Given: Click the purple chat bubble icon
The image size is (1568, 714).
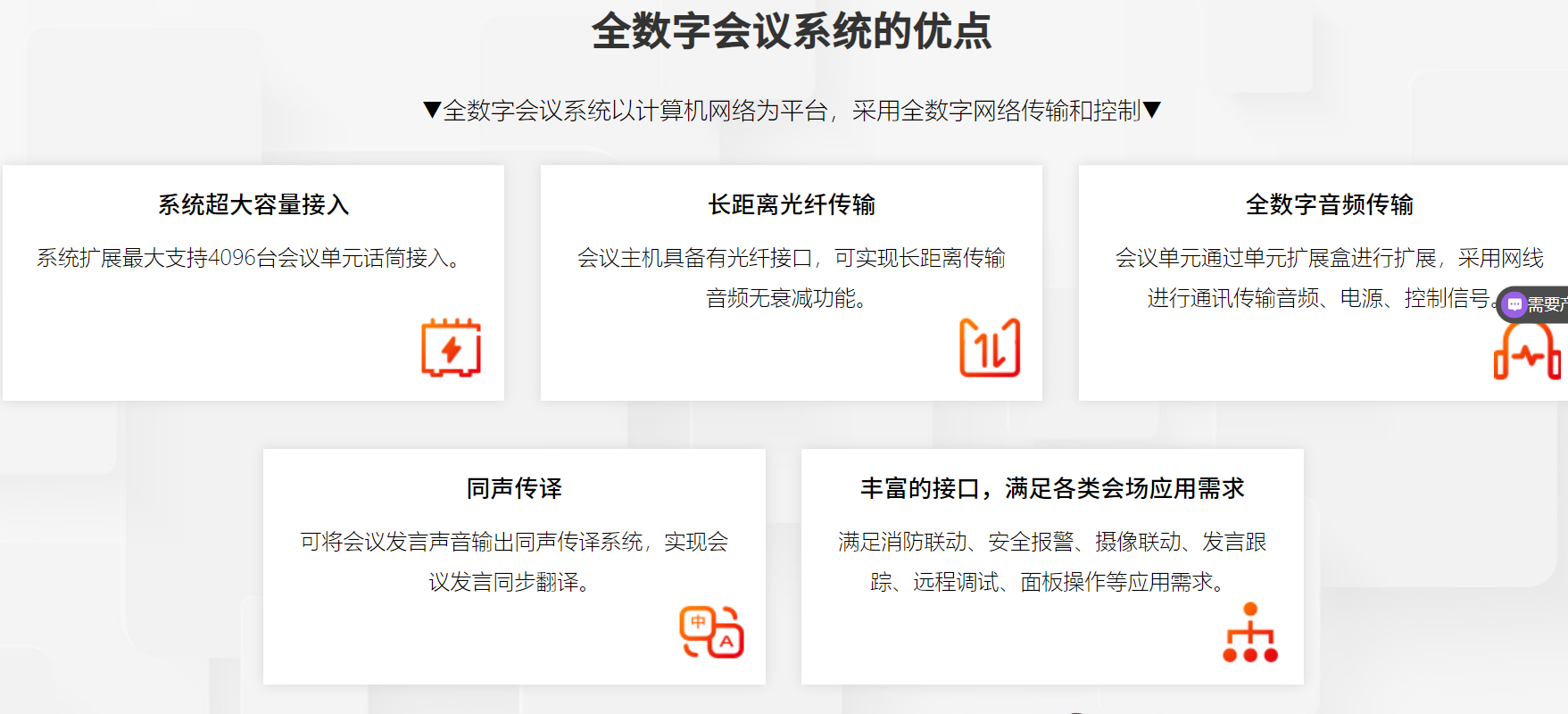Looking at the screenshot, I should (1514, 304).
